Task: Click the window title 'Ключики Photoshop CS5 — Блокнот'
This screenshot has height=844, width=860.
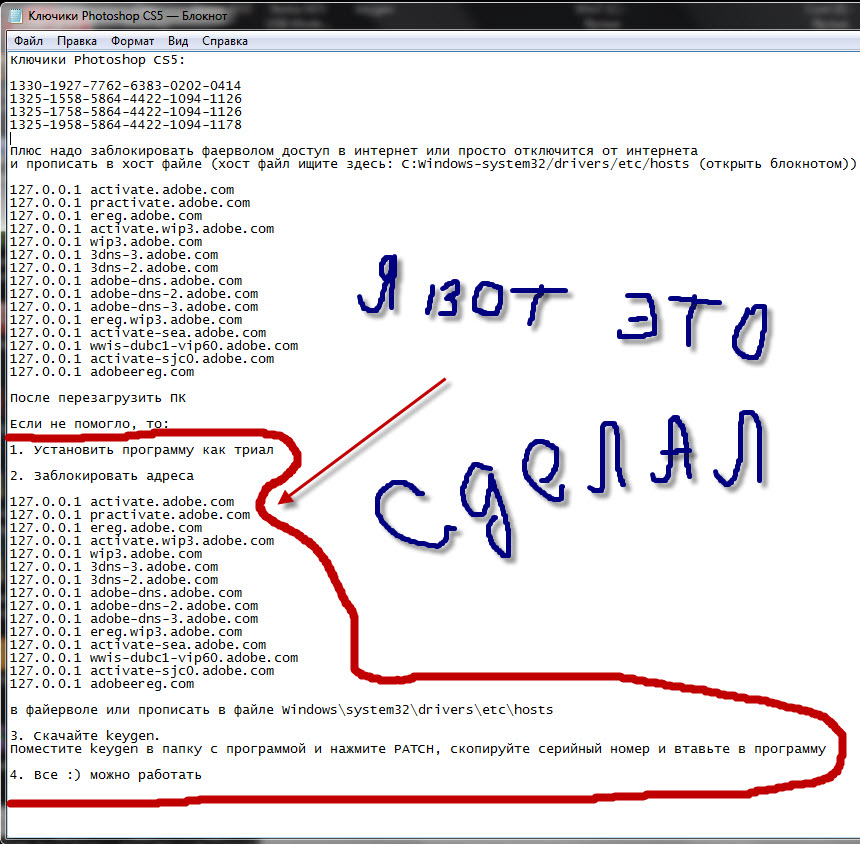Action: (128, 16)
